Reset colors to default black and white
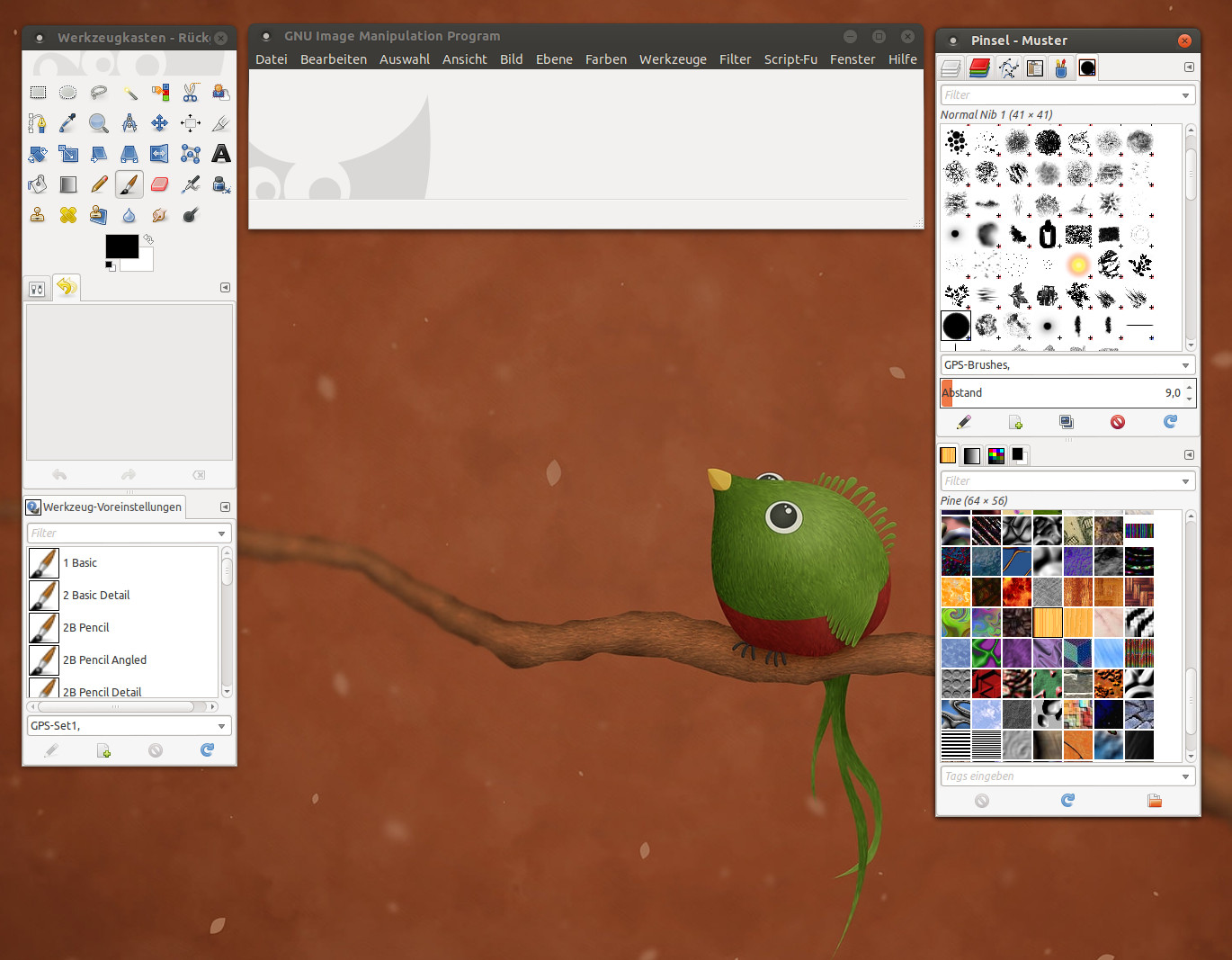 pyautogui.click(x=110, y=265)
